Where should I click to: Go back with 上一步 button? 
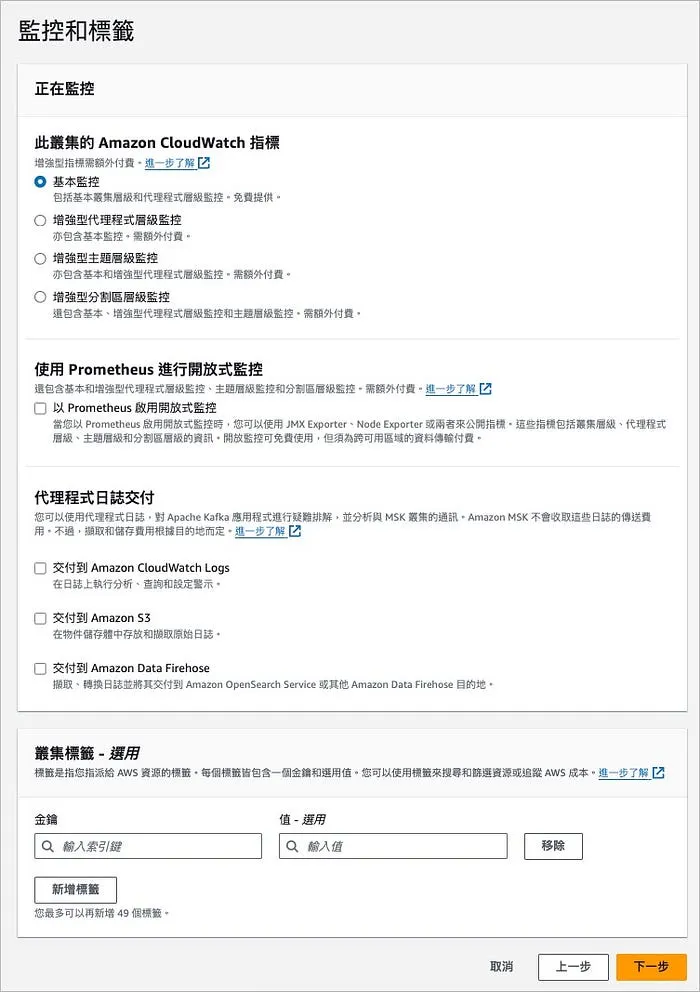pos(573,967)
